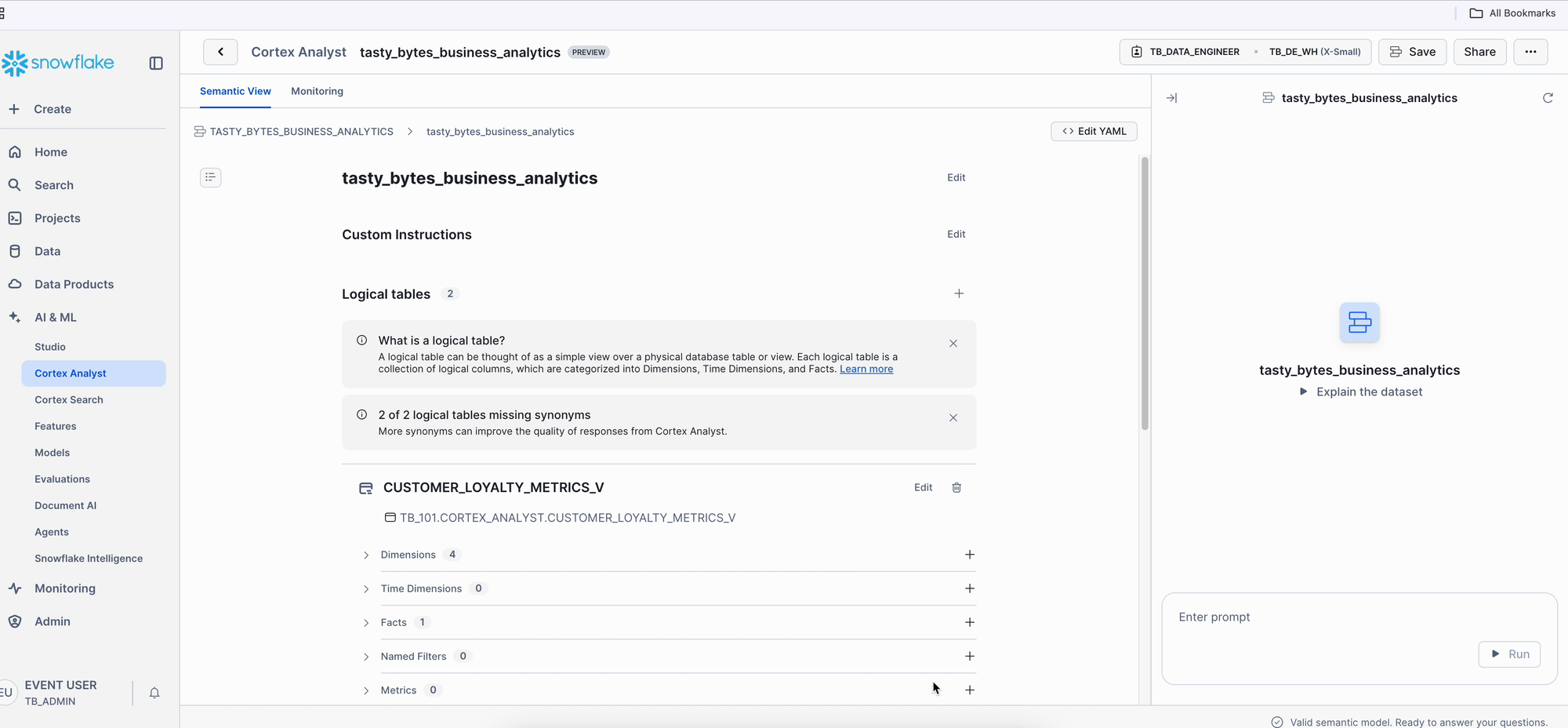This screenshot has width=1568, height=728.
Task: Go back with the arrow button
Action: point(220,52)
